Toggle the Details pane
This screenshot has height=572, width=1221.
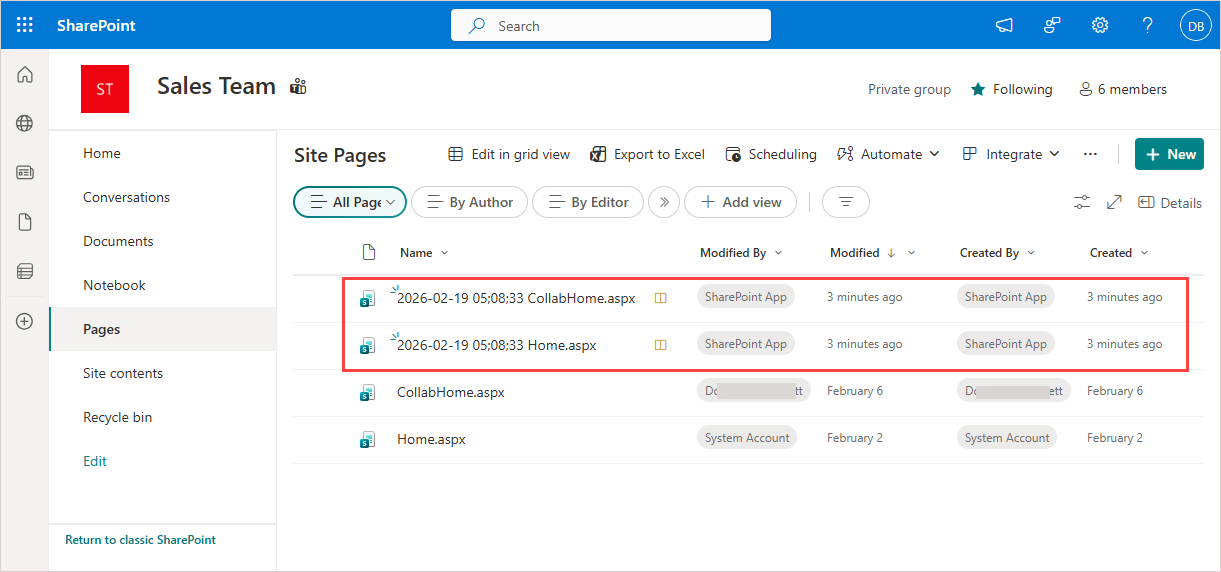(1170, 203)
